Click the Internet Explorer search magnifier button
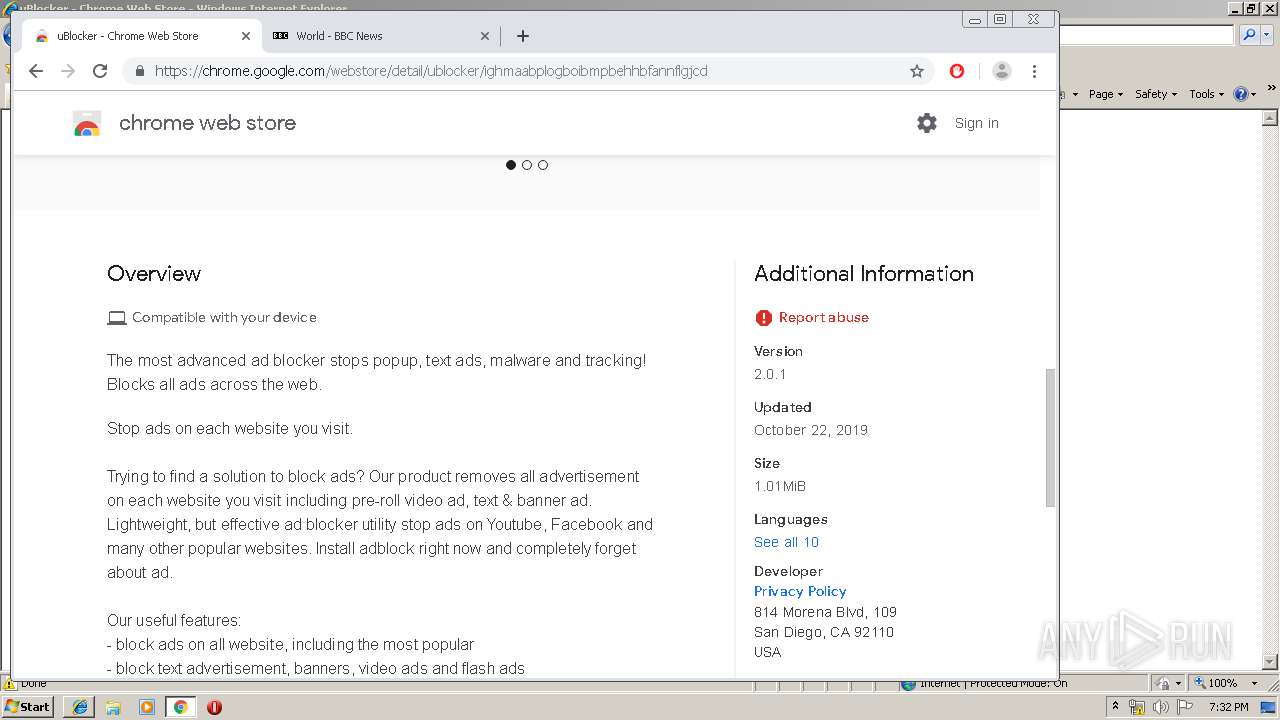This screenshot has width=1280, height=720. click(x=1248, y=35)
